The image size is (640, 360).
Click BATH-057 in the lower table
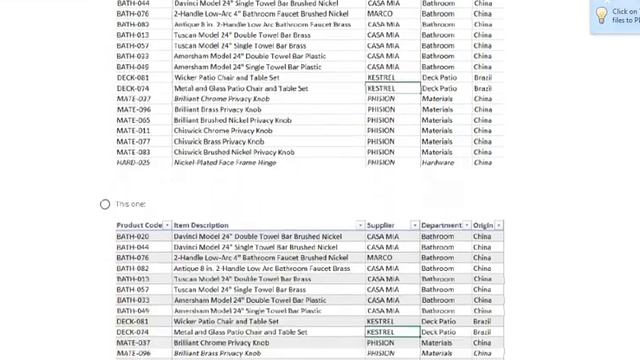[x=133, y=290]
